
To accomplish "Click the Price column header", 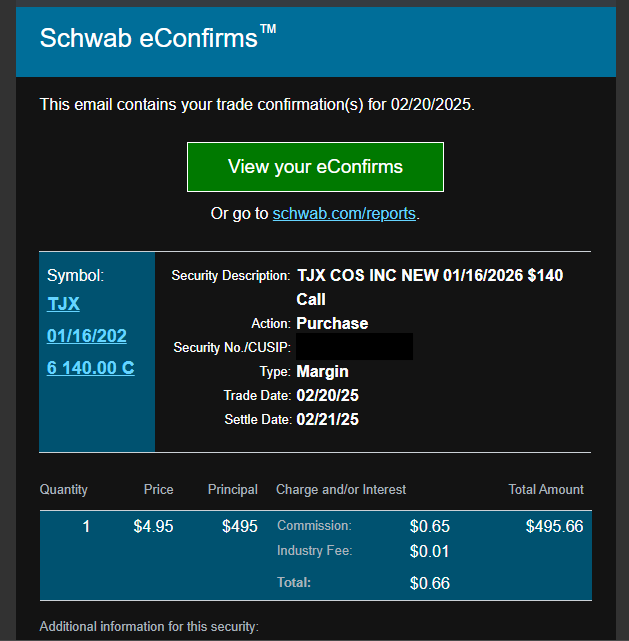I will [x=158, y=489].
